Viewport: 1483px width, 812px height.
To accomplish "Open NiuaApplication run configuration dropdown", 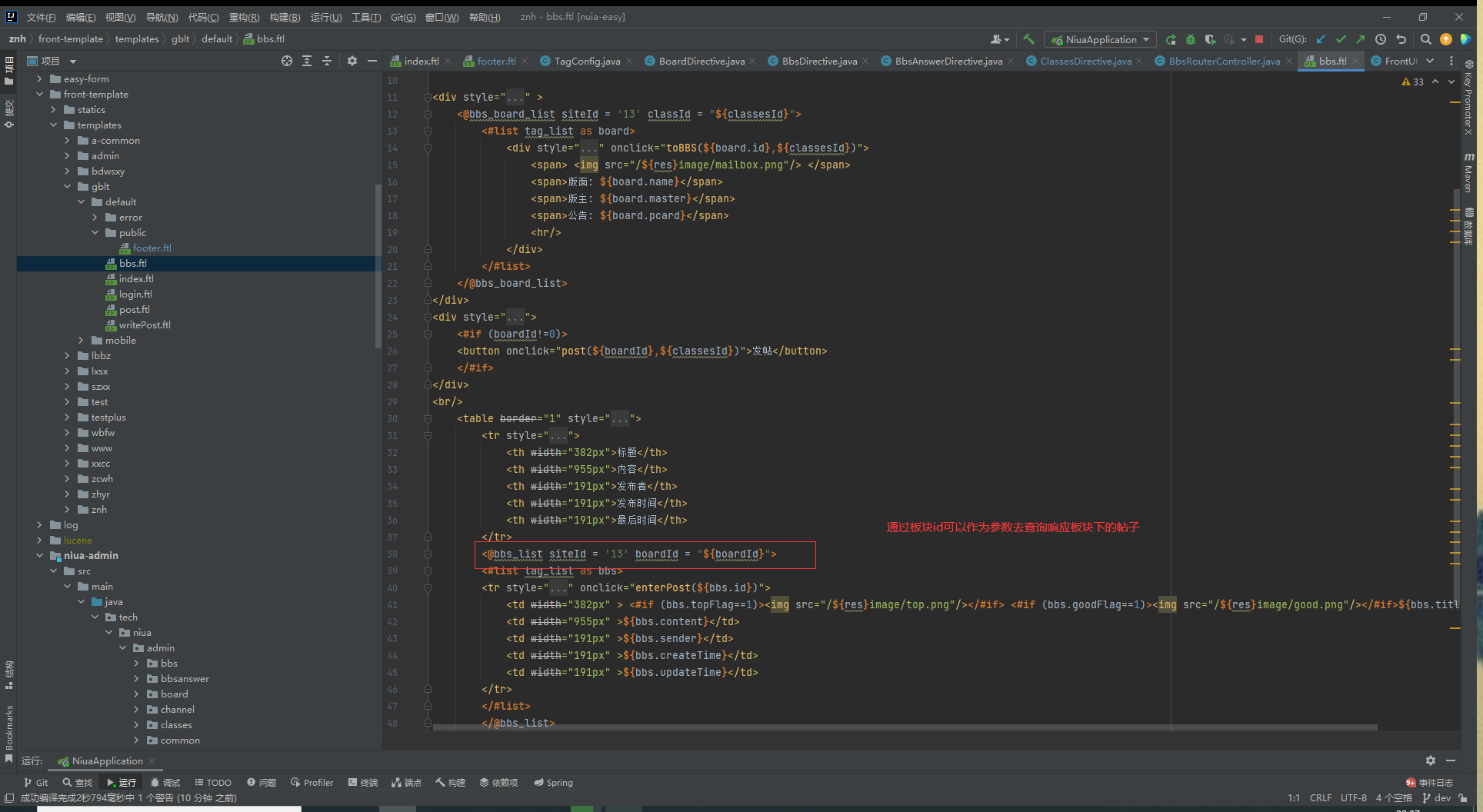I will [x=1100, y=39].
